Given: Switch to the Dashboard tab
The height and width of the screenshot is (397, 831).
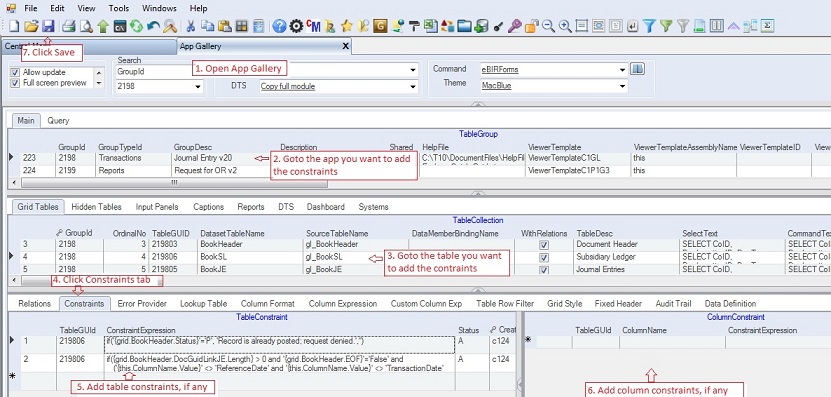Looking at the screenshot, I should [325, 207].
